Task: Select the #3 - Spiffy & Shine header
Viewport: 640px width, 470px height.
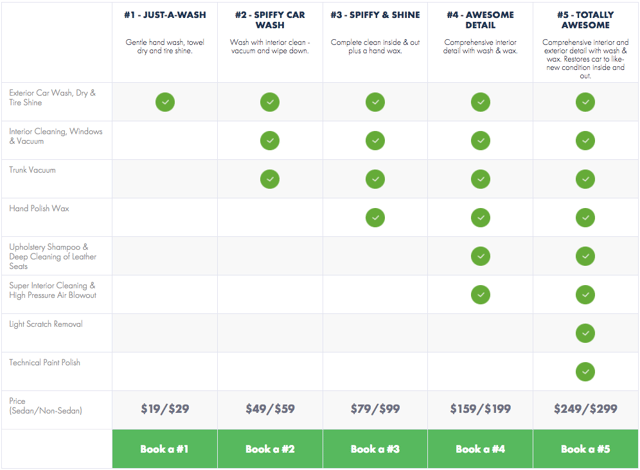Action: tap(375, 15)
